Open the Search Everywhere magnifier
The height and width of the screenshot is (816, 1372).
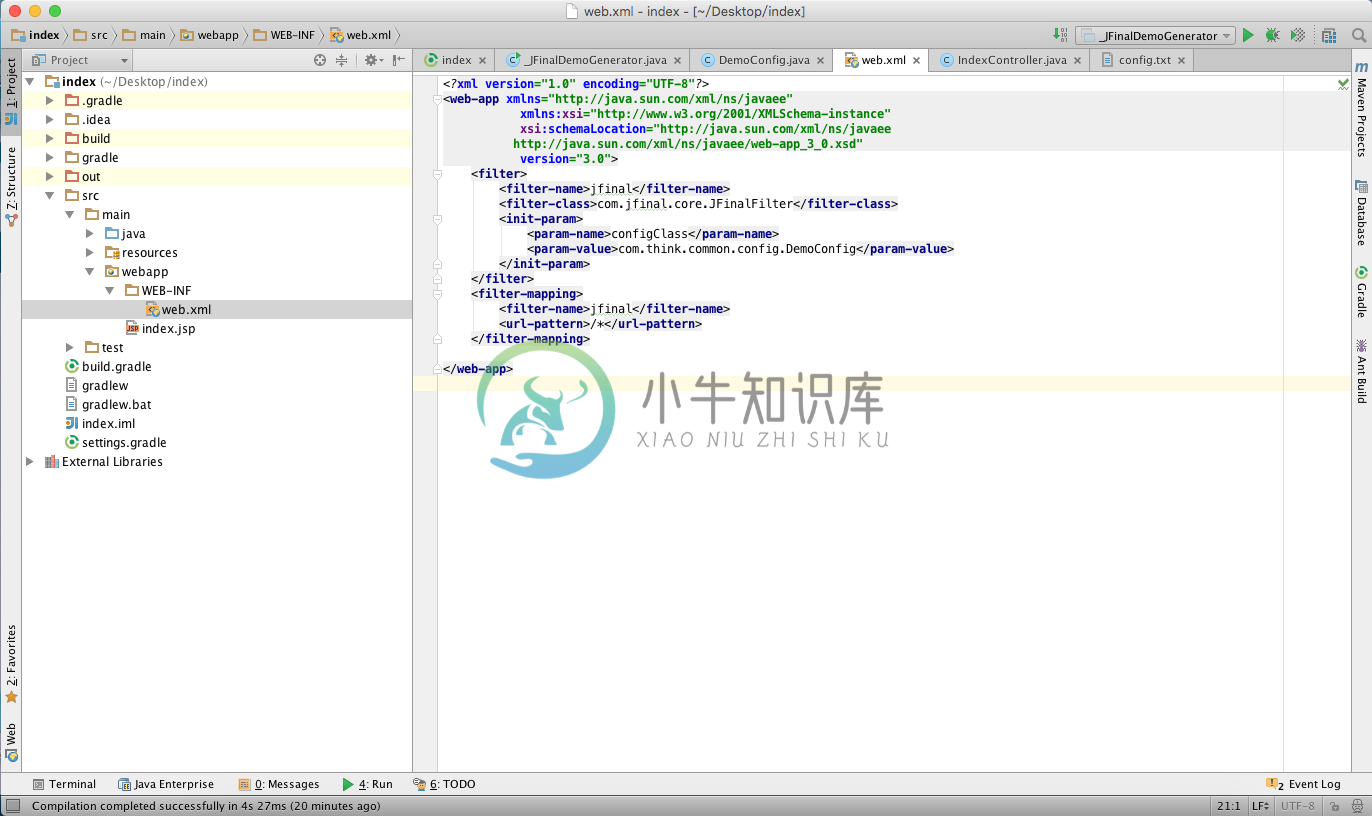pyautogui.click(x=1358, y=35)
